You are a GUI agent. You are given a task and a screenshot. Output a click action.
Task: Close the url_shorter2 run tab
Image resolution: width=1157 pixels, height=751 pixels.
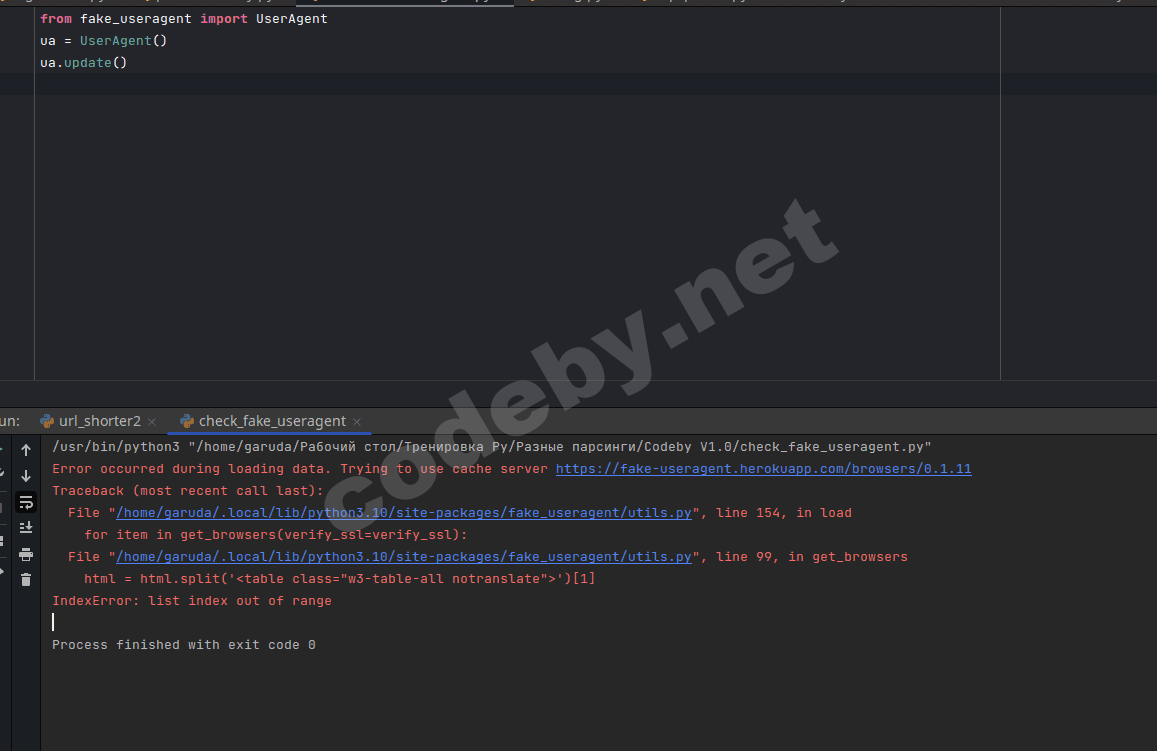[151, 421]
